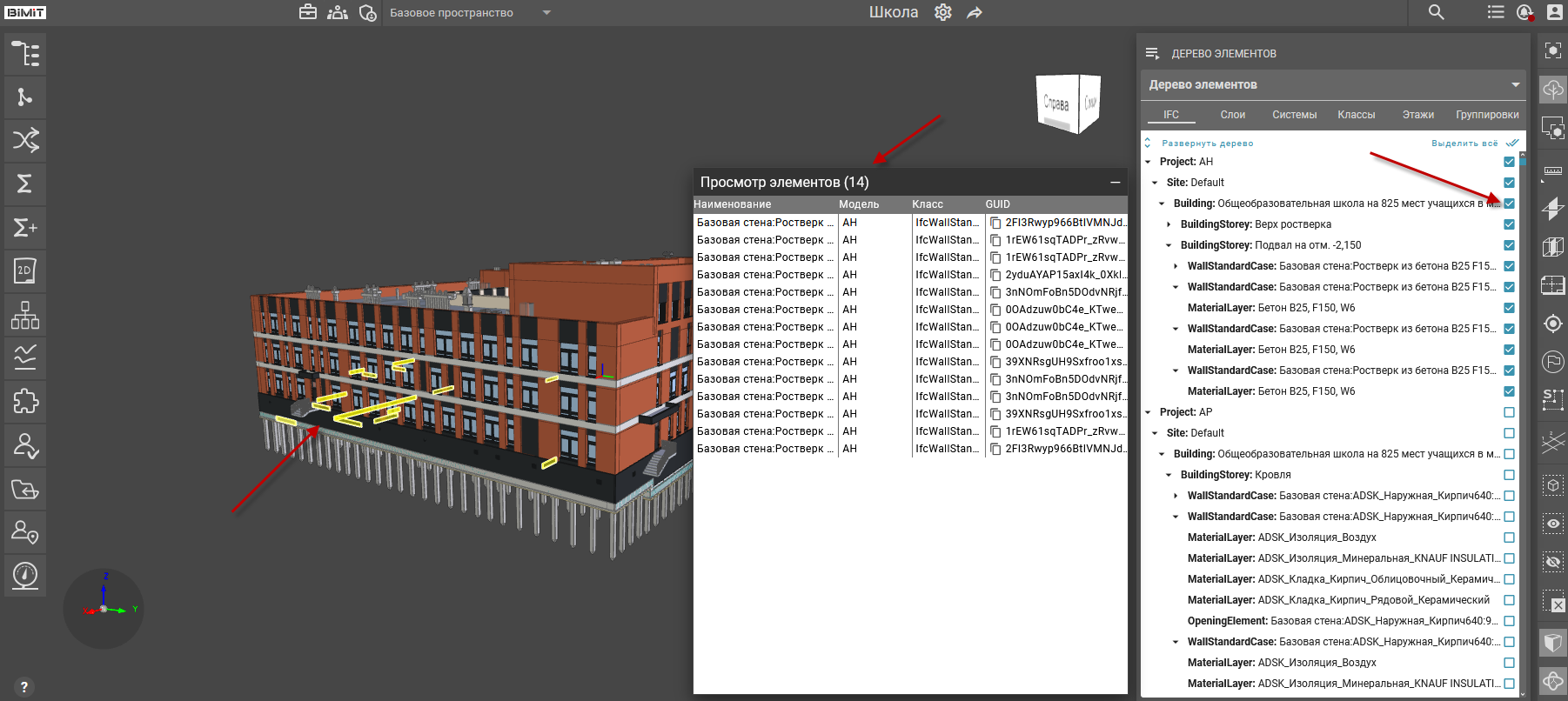Open the 2D drawing view tool
Screen dimensions: 1568x701
(x=25, y=270)
